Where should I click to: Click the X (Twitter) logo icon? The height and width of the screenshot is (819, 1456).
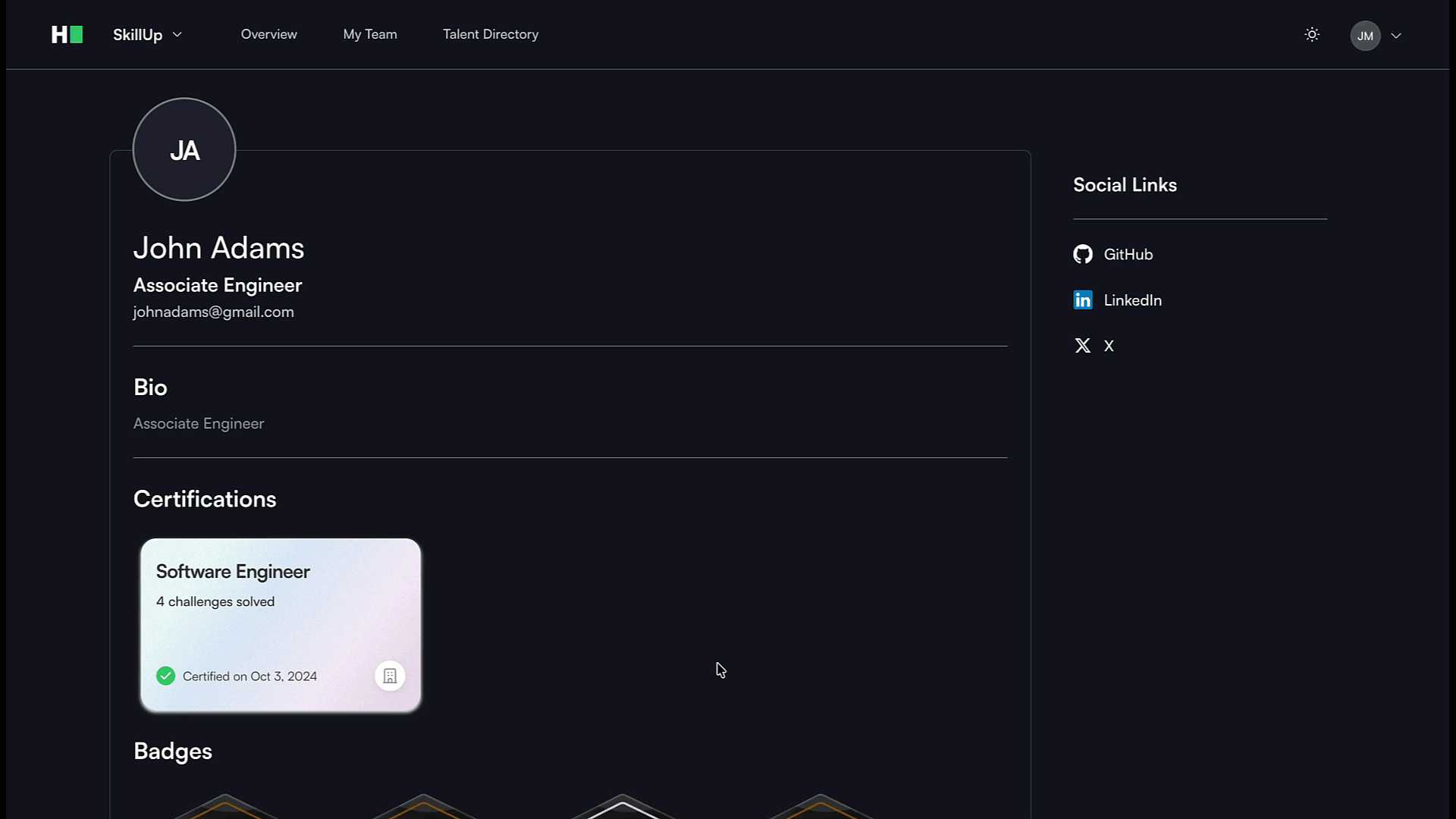1082,346
